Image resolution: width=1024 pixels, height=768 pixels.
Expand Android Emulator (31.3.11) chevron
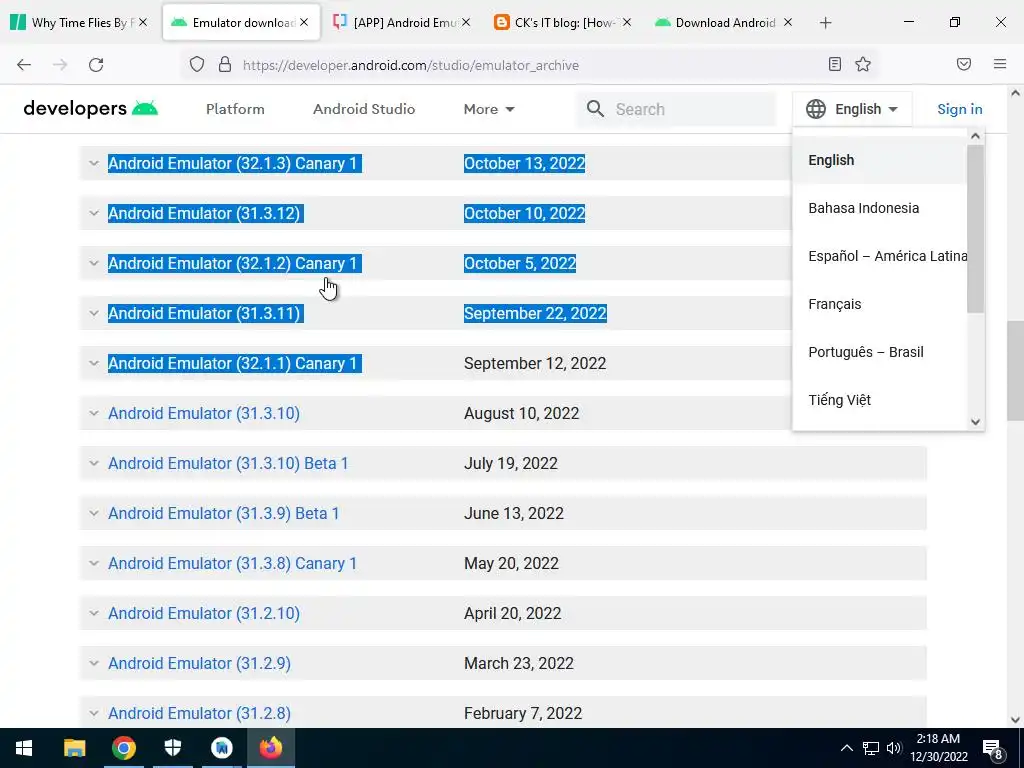click(94, 313)
